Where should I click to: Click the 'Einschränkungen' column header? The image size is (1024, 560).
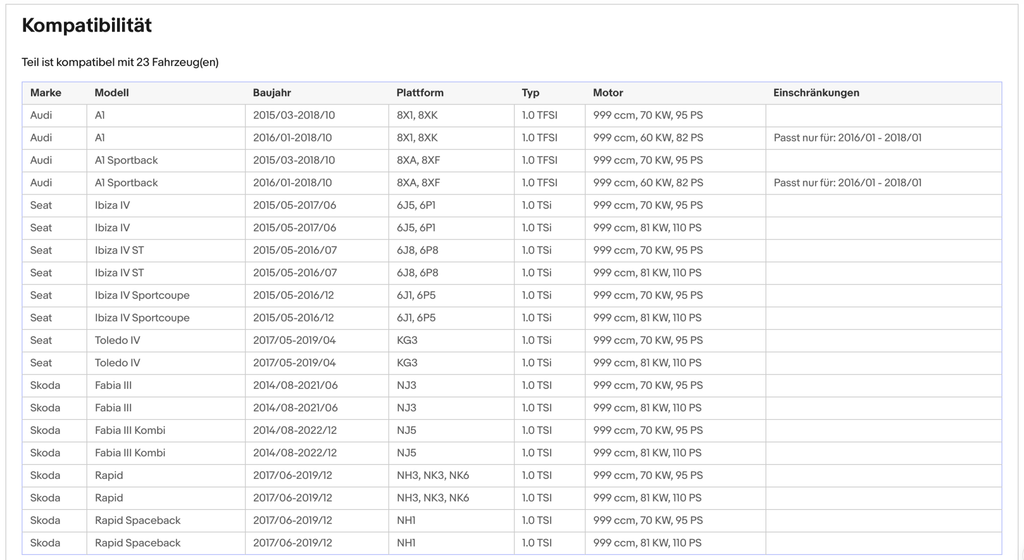(x=816, y=93)
